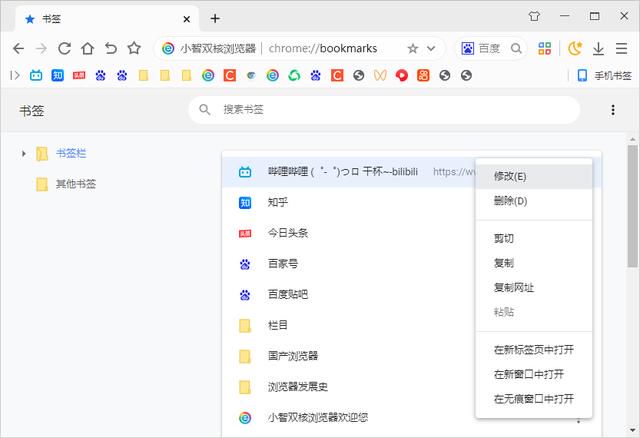The width and height of the screenshot is (640, 438).
Task: Open the downloads panel
Action: pos(598,49)
